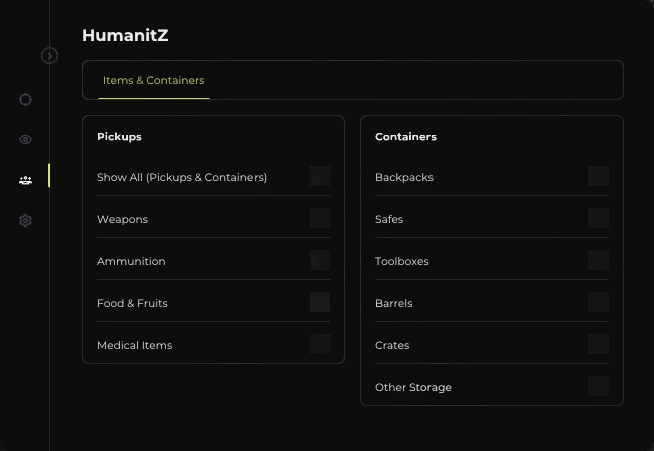The image size is (654, 451).
Task: Click the Crates label
Action: (392, 345)
